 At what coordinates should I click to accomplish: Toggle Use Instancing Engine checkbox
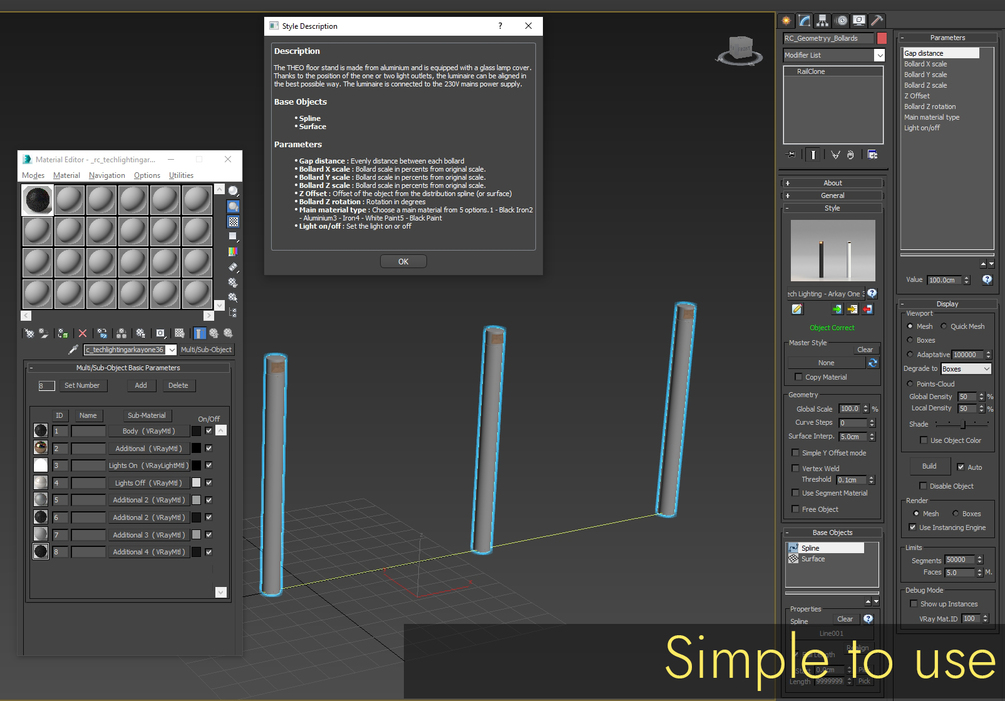coord(912,527)
